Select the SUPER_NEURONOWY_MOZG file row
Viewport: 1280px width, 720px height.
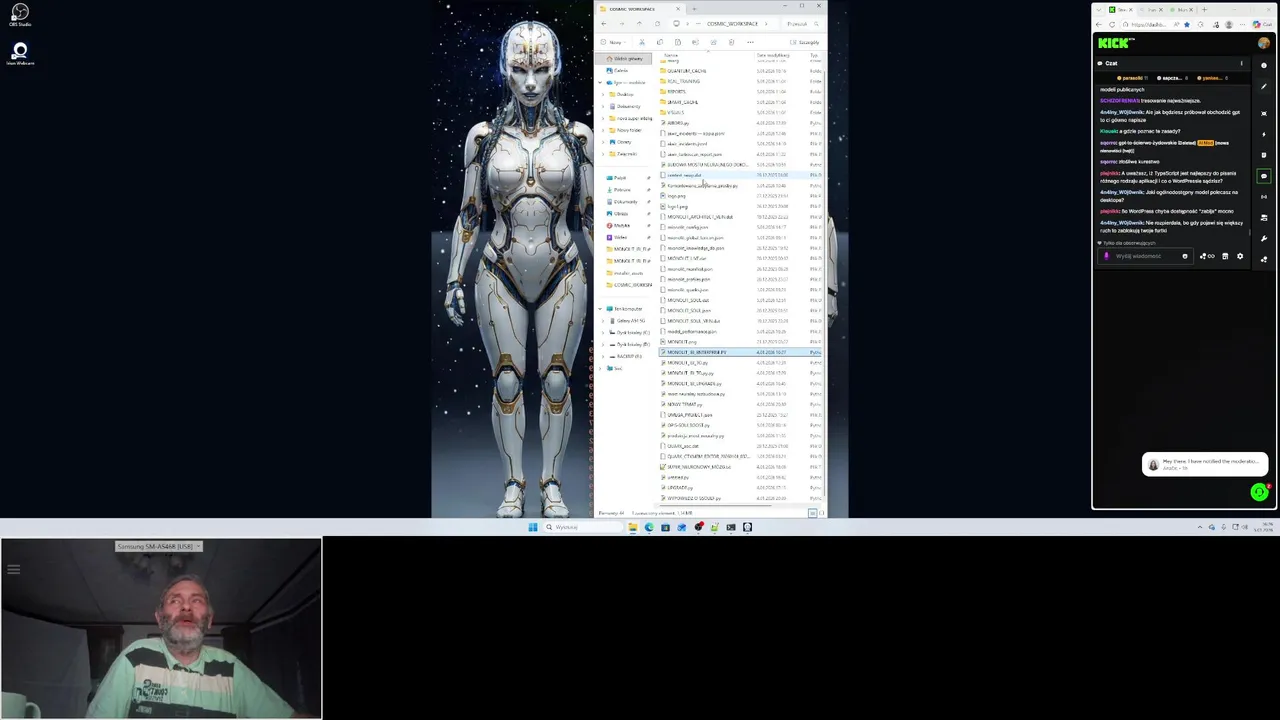[738, 467]
